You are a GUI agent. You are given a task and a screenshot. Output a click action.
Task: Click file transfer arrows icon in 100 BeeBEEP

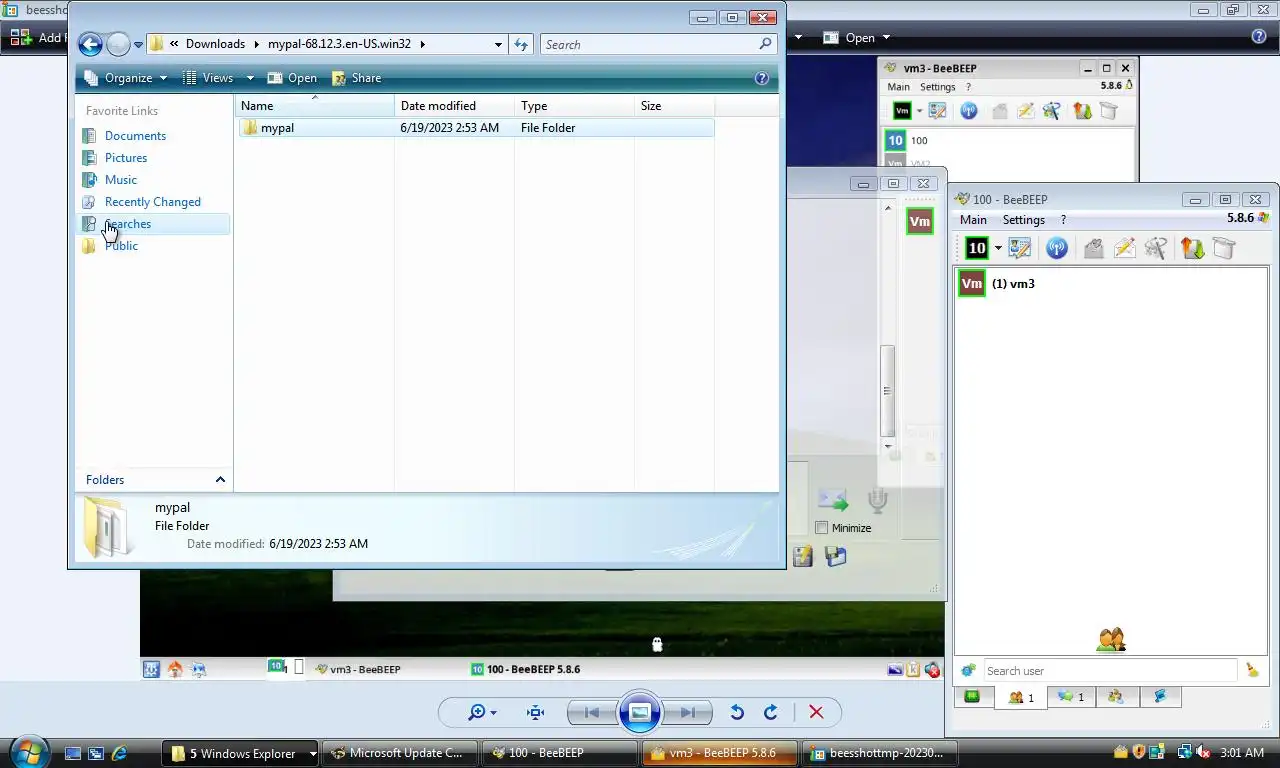pos(1192,248)
